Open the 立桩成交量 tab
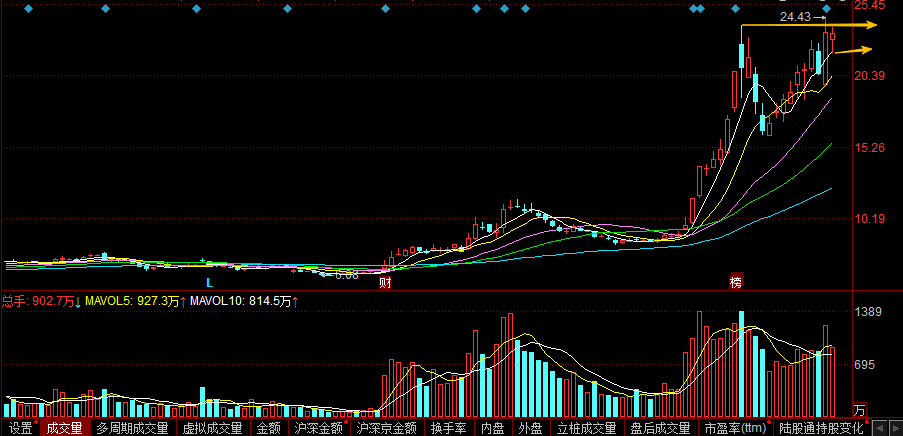903x436 pixels. click(587, 428)
